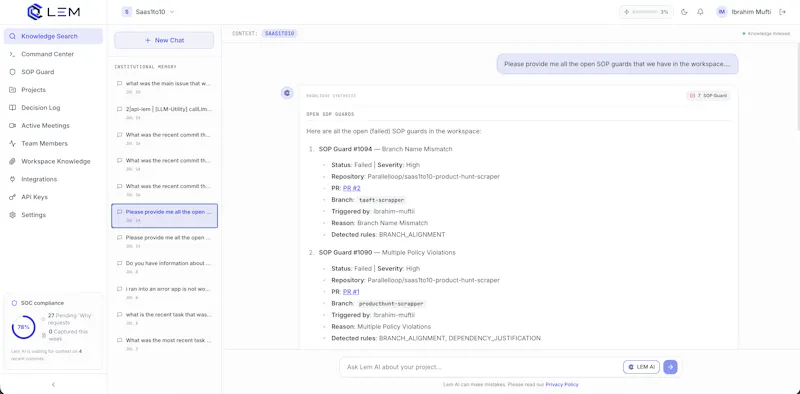800x394 pixels.
Task: Click the Integrations plug icon
Action: (12, 179)
